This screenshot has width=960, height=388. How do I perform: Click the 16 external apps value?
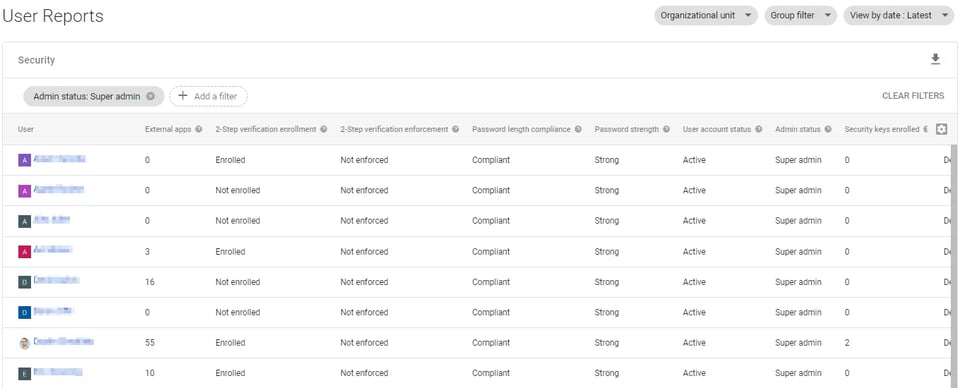[149, 282]
